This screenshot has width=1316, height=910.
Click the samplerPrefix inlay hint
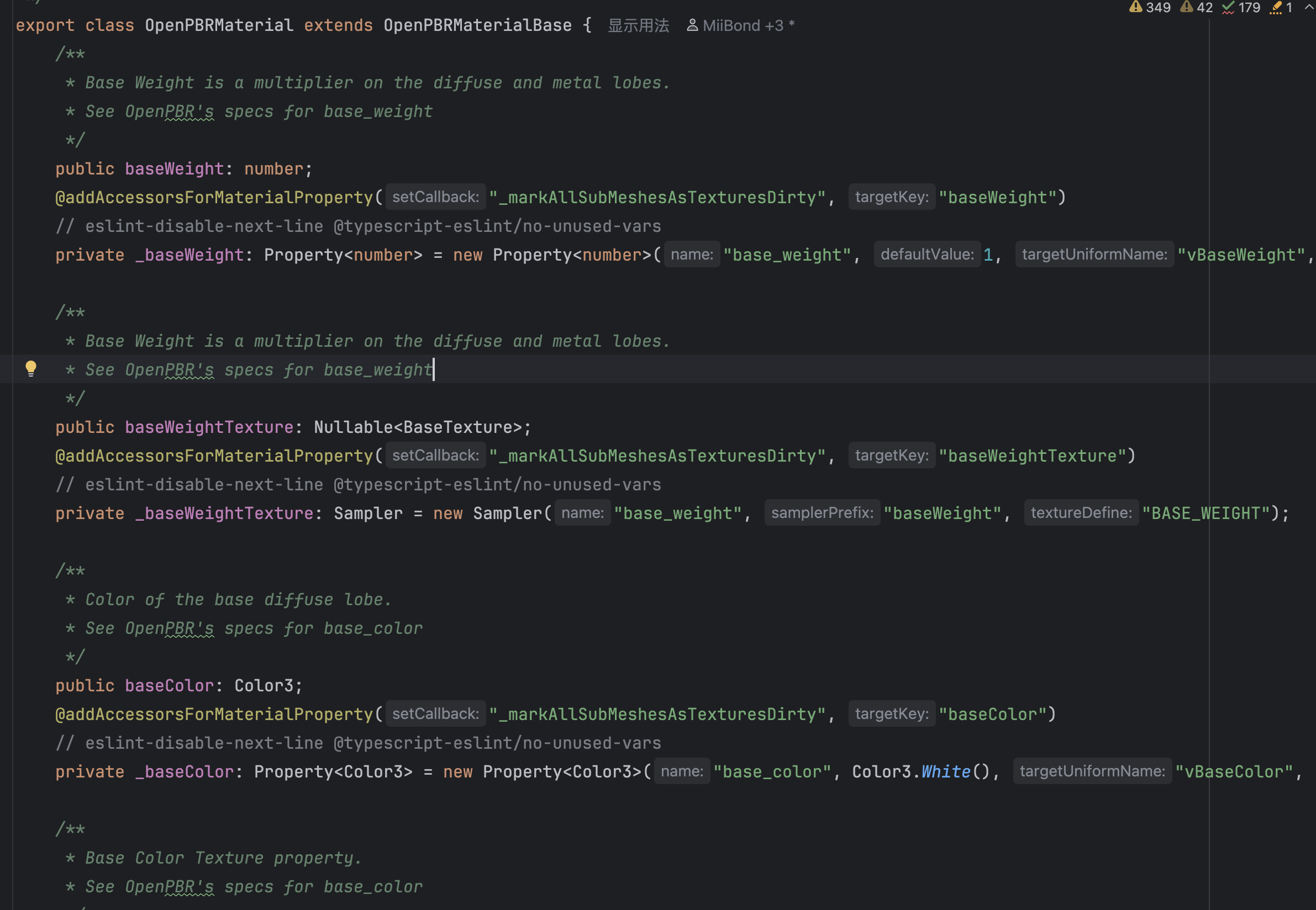coord(822,512)
